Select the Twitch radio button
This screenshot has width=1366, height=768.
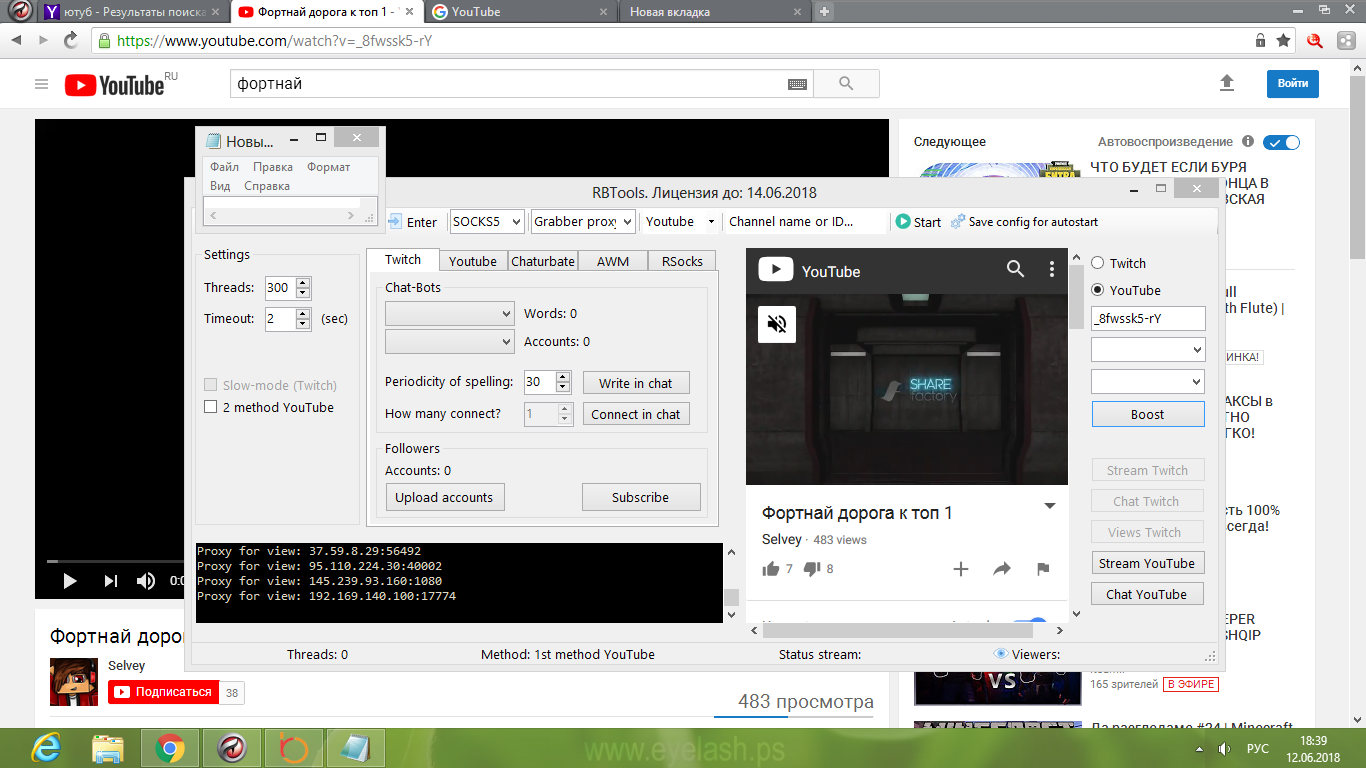pos(1097,263)
